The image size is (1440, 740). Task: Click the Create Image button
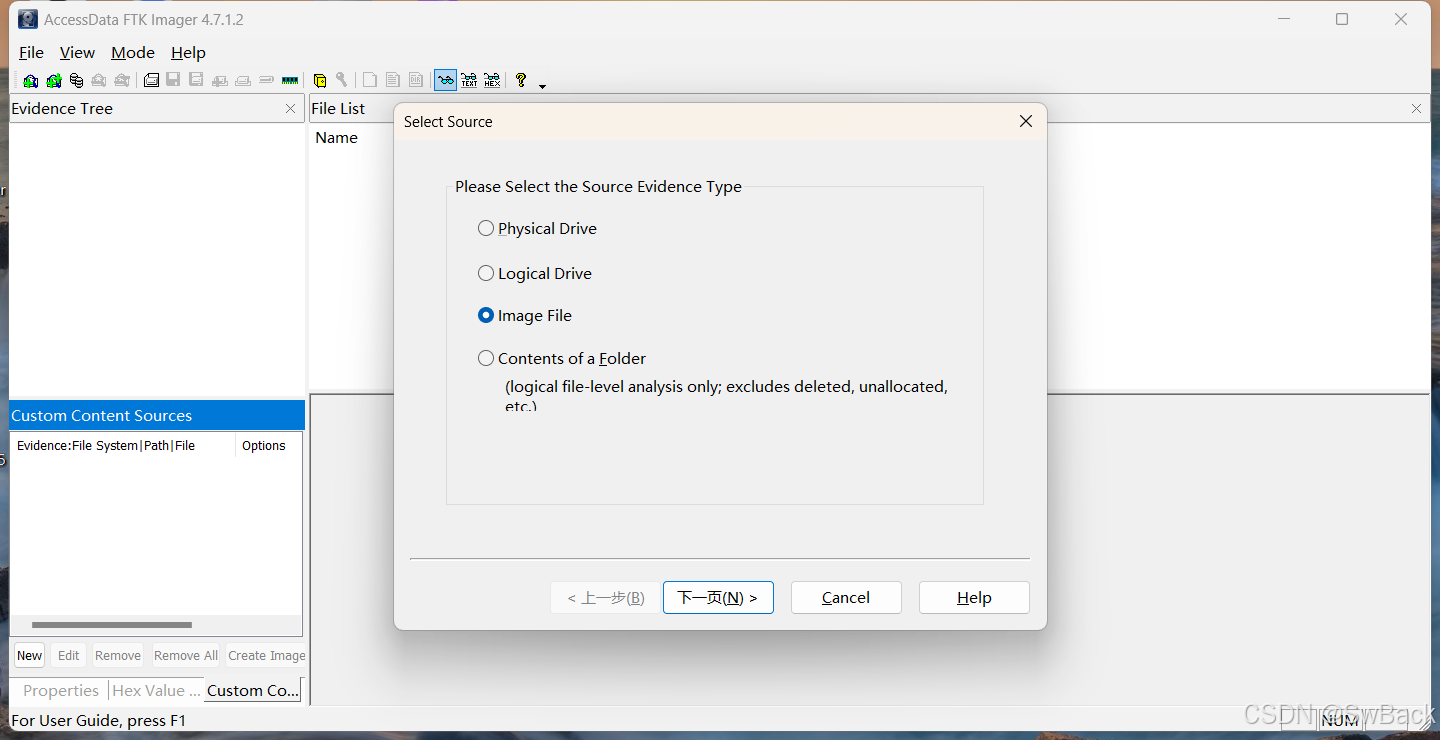267,656
